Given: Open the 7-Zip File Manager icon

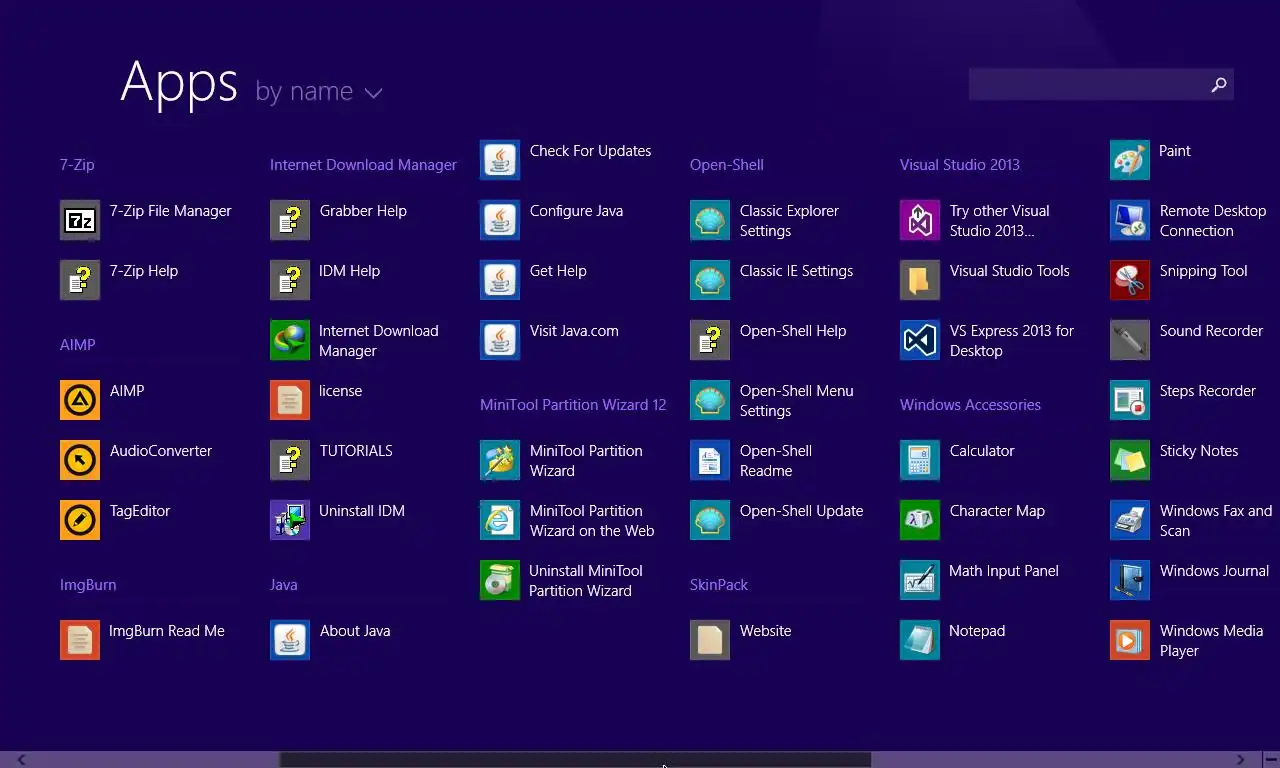Looking at the screenshot, I should tap(80, 220).
